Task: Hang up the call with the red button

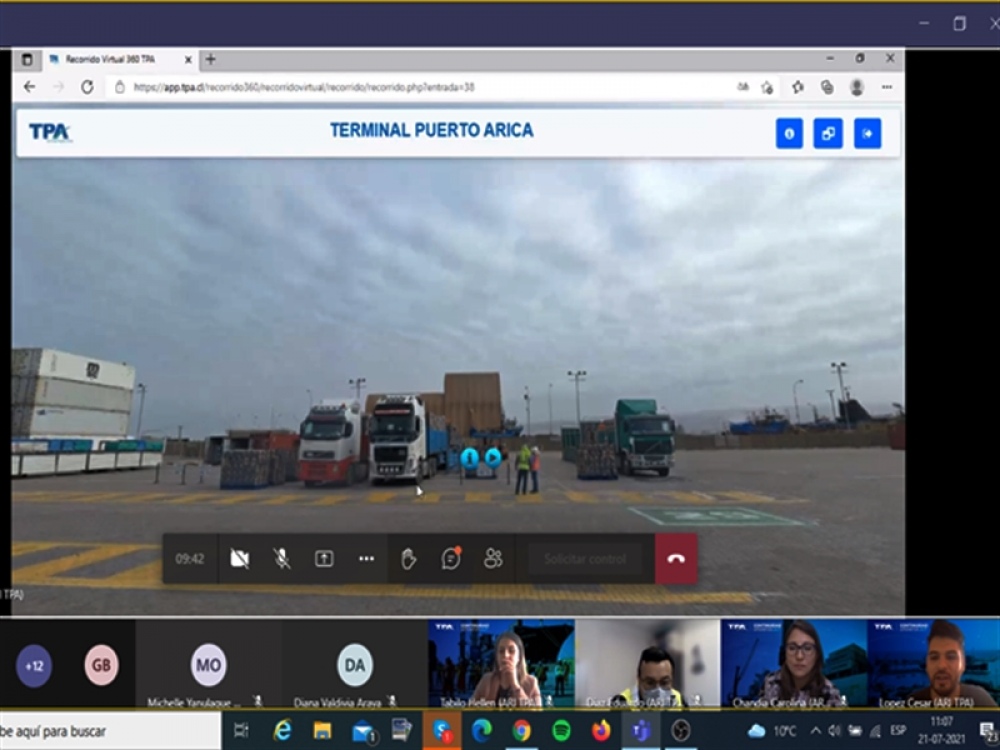Action: click(x=676, y=559)
